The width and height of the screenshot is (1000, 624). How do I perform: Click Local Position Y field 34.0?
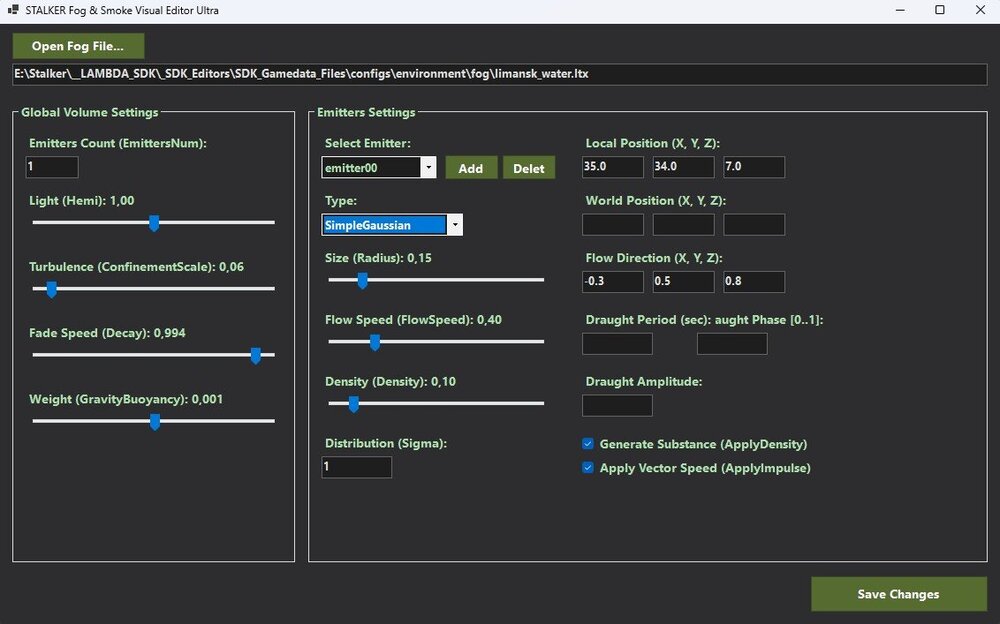(x=684, y=167)
